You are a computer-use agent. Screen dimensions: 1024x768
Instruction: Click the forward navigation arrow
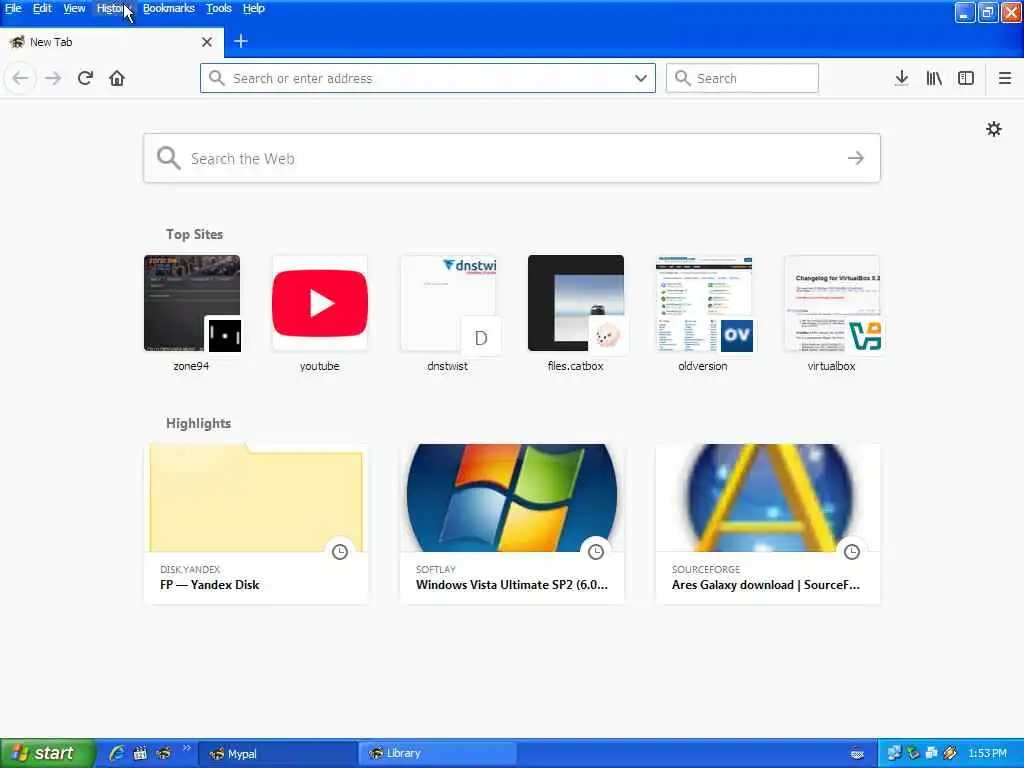pos(53,78)
